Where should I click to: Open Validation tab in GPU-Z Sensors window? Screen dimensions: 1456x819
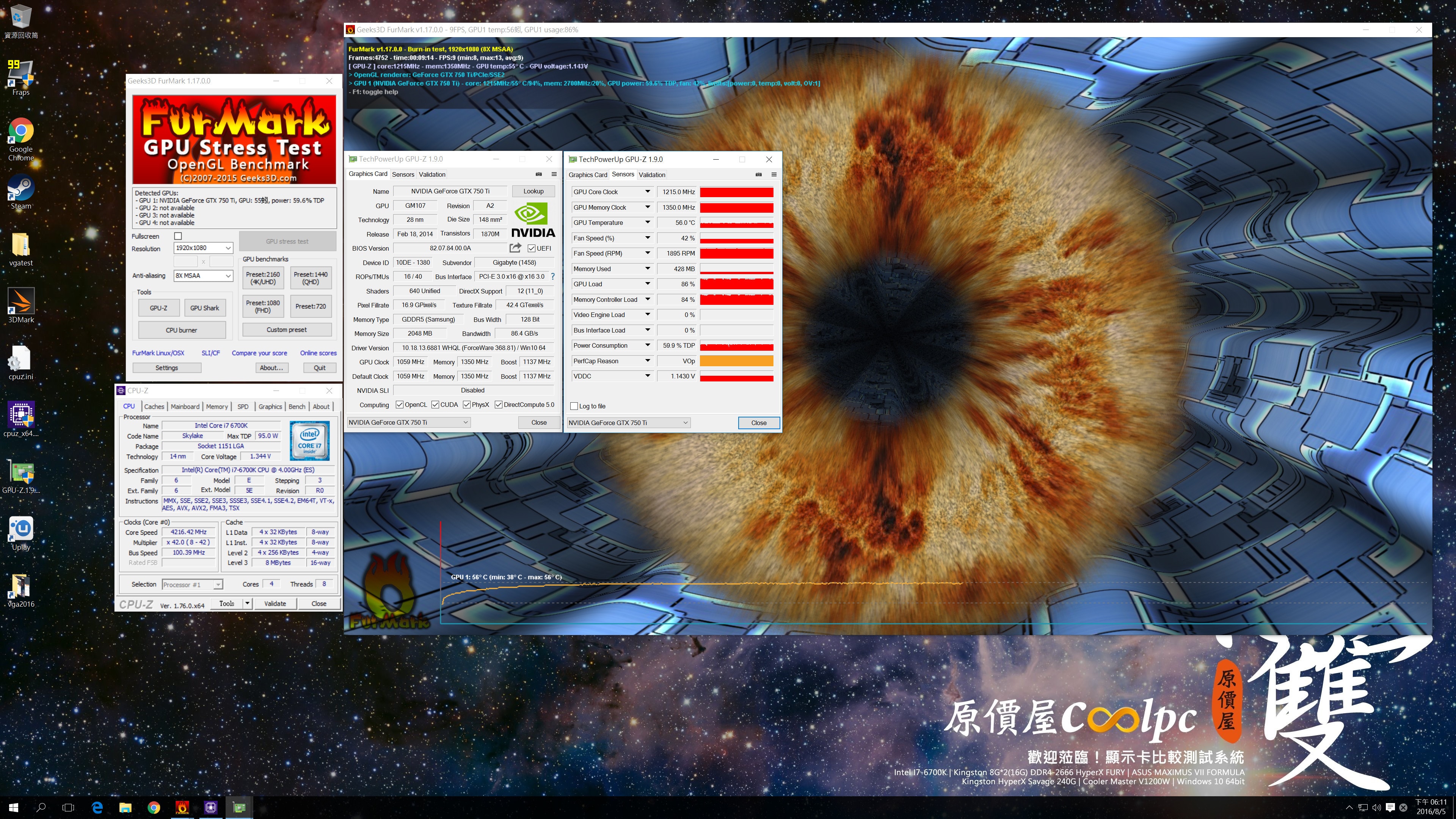pyautogui.click(x=652, y=175)
